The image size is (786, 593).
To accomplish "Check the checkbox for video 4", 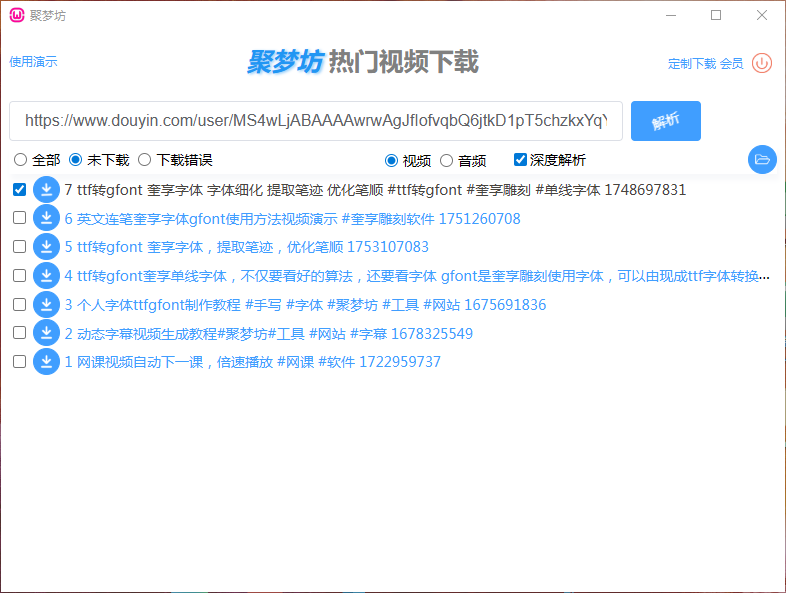I will point(20,275).
